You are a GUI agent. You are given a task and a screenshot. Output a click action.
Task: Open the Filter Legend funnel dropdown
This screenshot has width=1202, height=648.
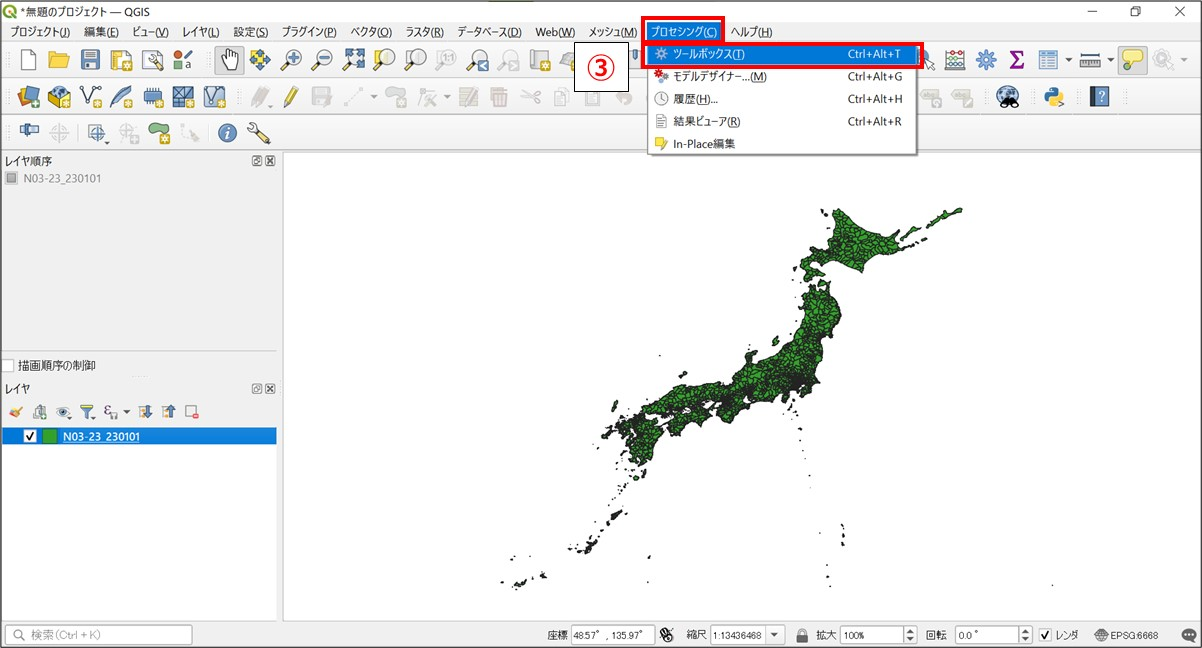pos(90,411)
